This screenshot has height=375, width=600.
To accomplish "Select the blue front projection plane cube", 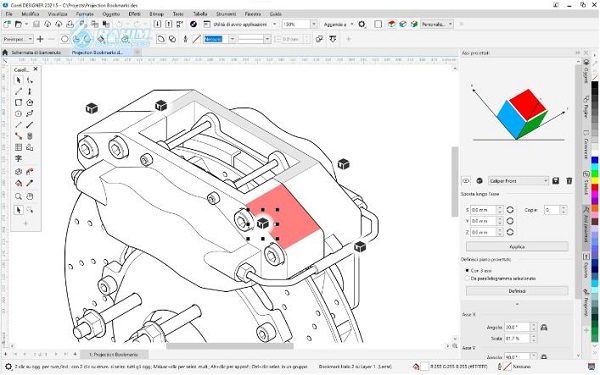I will tap(403, 24).
